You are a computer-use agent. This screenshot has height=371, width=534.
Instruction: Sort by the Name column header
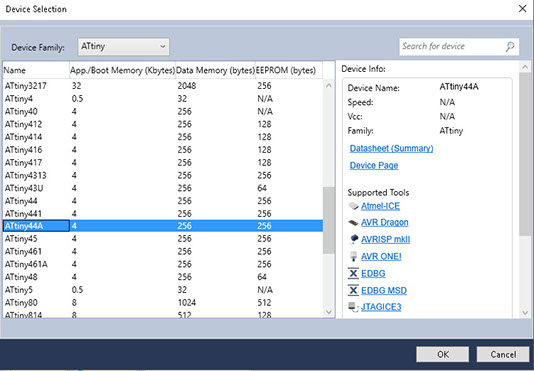pyautogui.click(x=36, y=70)
